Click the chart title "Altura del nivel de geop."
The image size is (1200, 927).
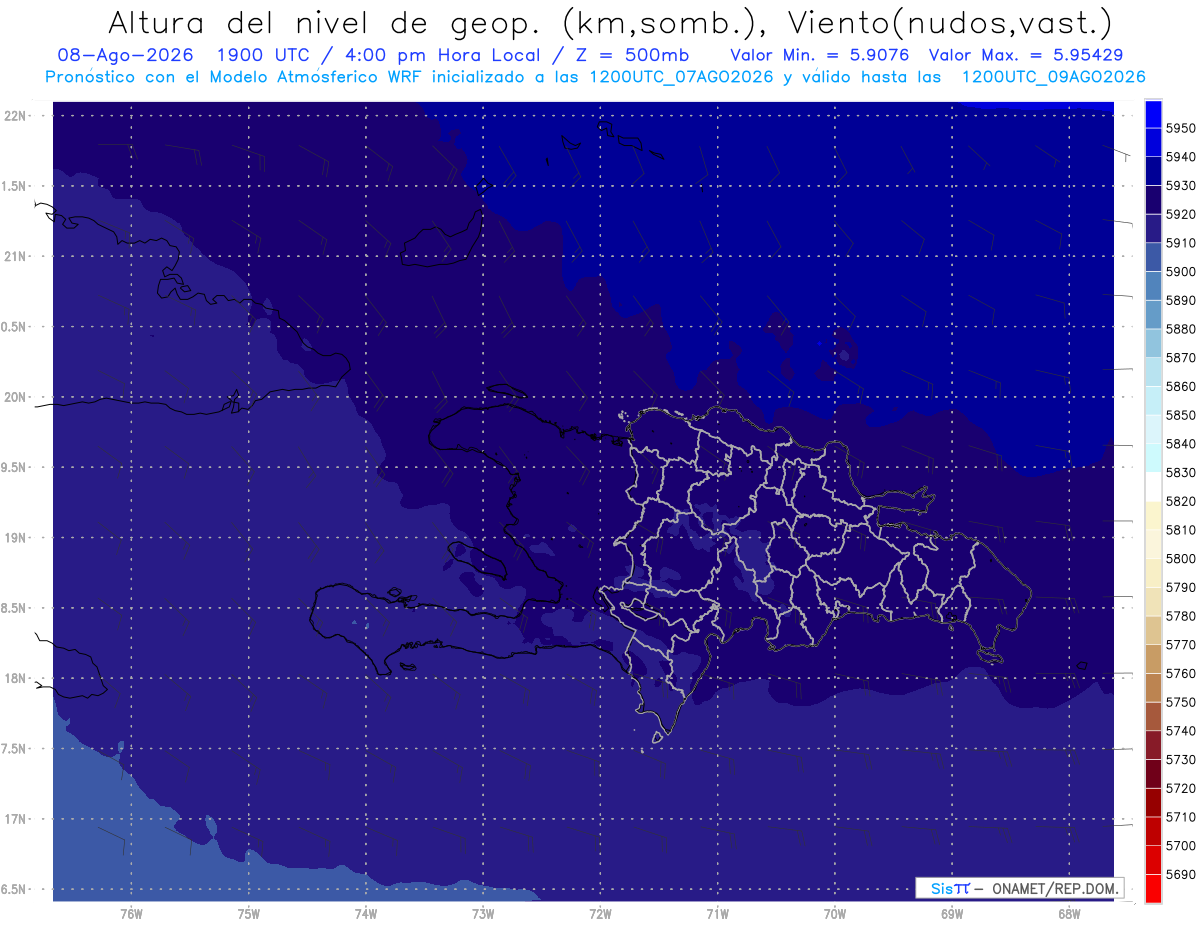tap(324, 23)
